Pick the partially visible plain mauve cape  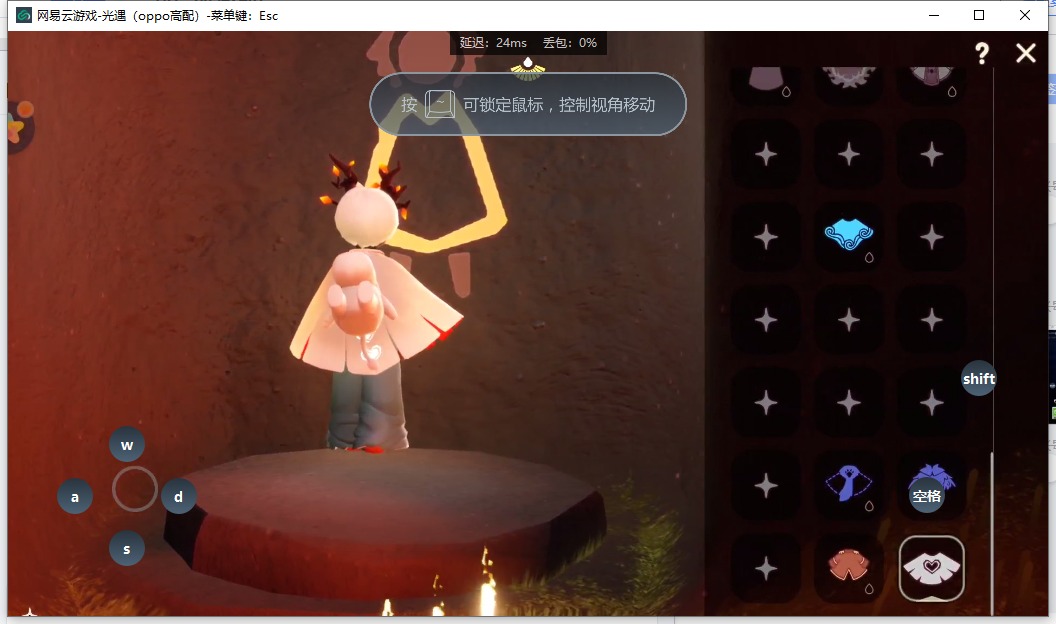pyautogui.click(x=766, y=85)
